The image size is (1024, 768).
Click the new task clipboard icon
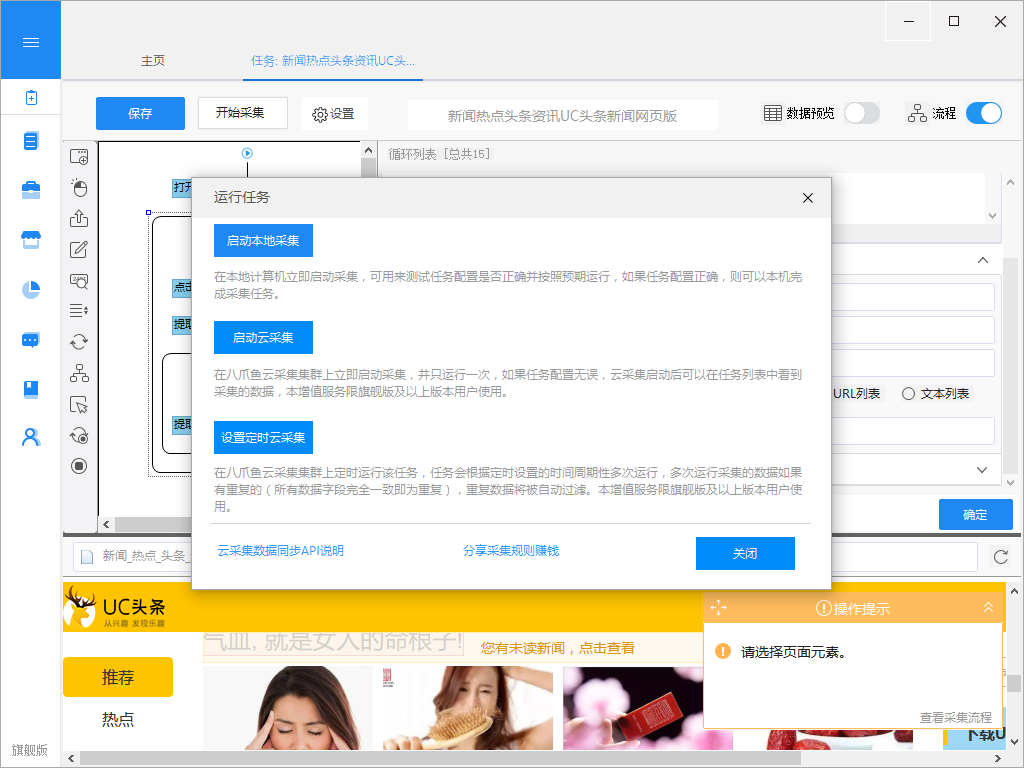coord(30,97)
